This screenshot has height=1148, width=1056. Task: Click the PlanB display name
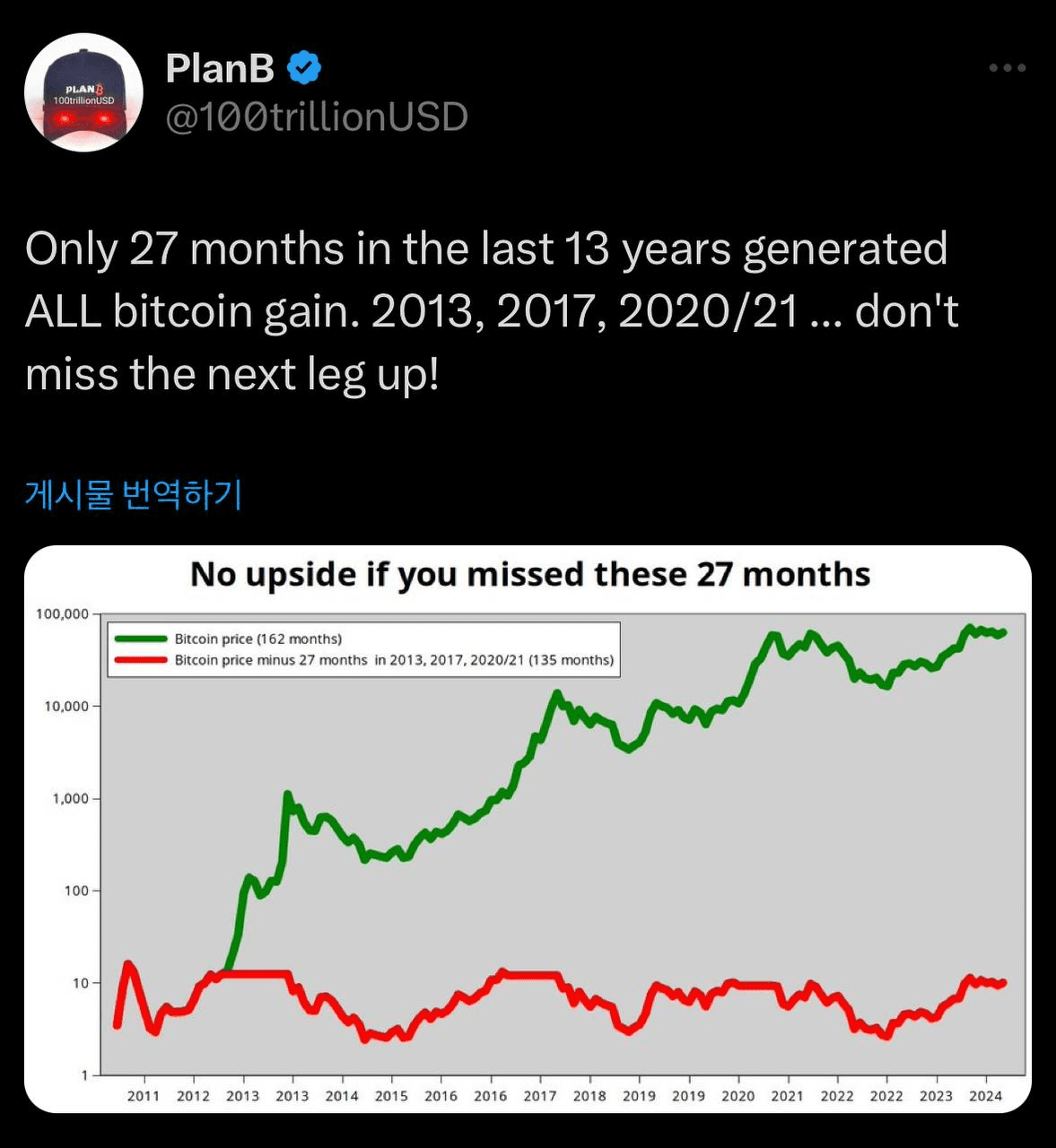[x=221, y=68]
